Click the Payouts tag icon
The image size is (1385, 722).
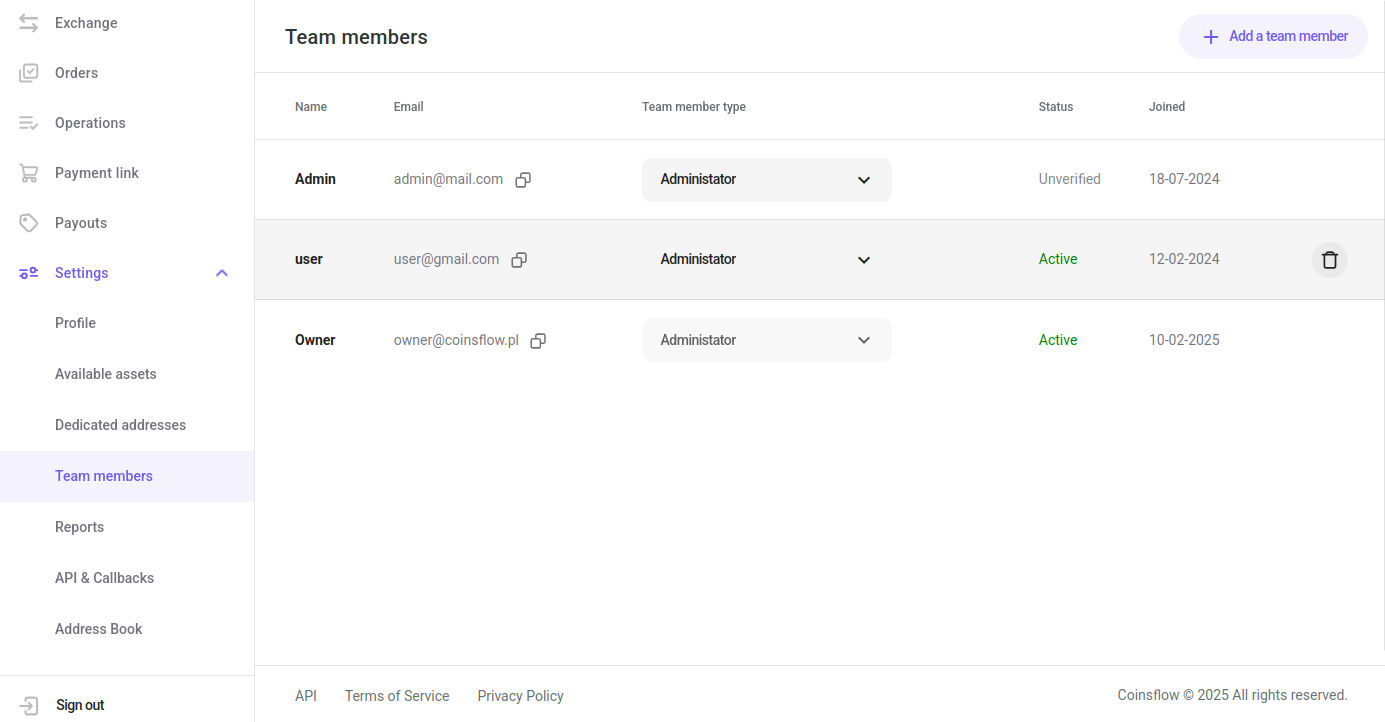click(29, 223)
